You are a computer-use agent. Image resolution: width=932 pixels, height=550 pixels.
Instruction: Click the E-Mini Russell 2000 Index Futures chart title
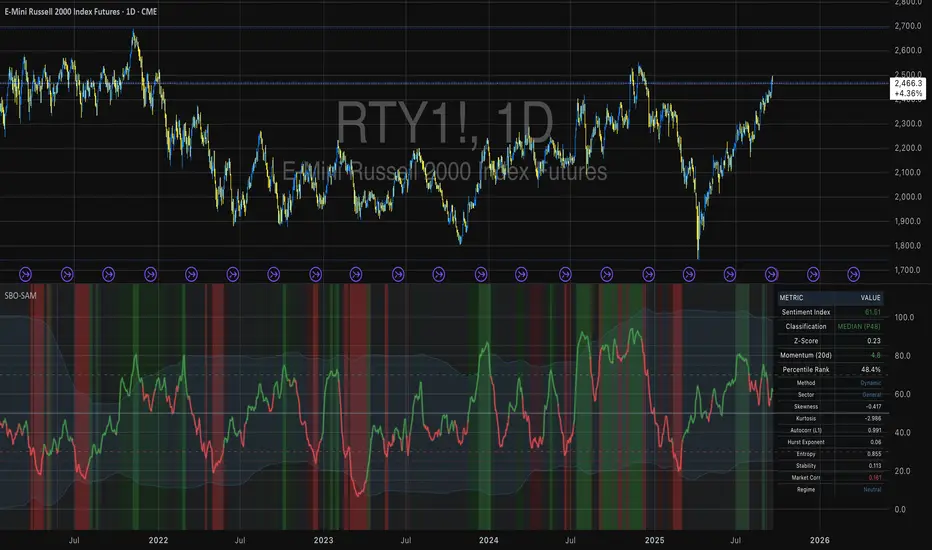point(81,11)
